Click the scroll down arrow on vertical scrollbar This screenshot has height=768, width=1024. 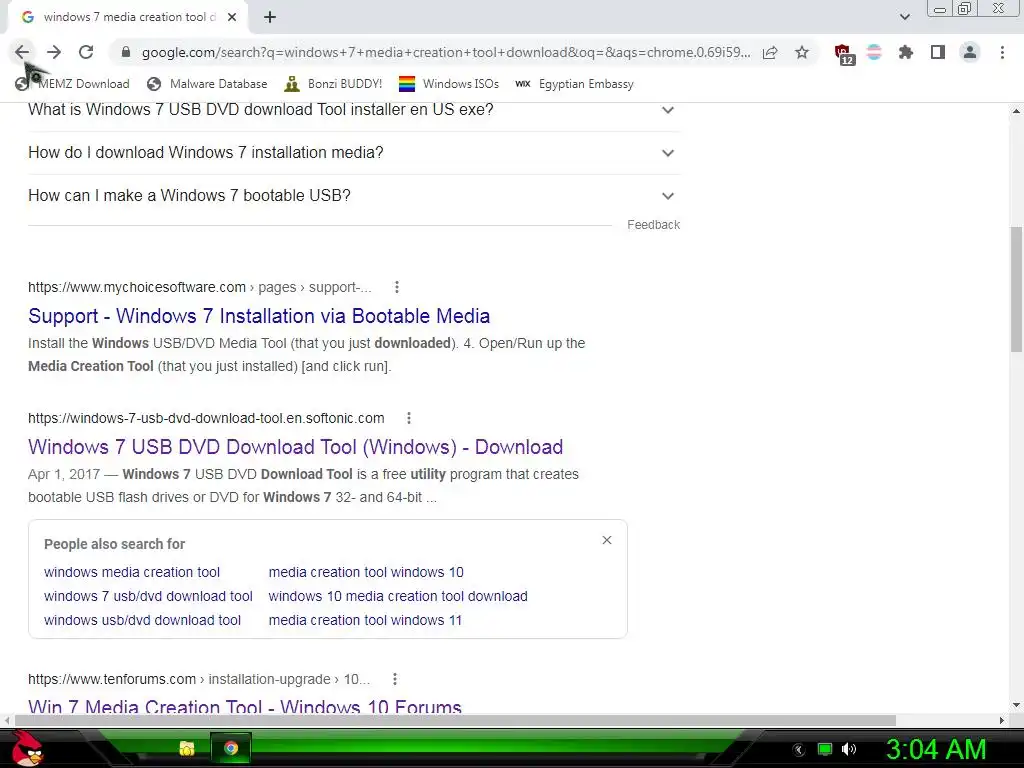1016,705
